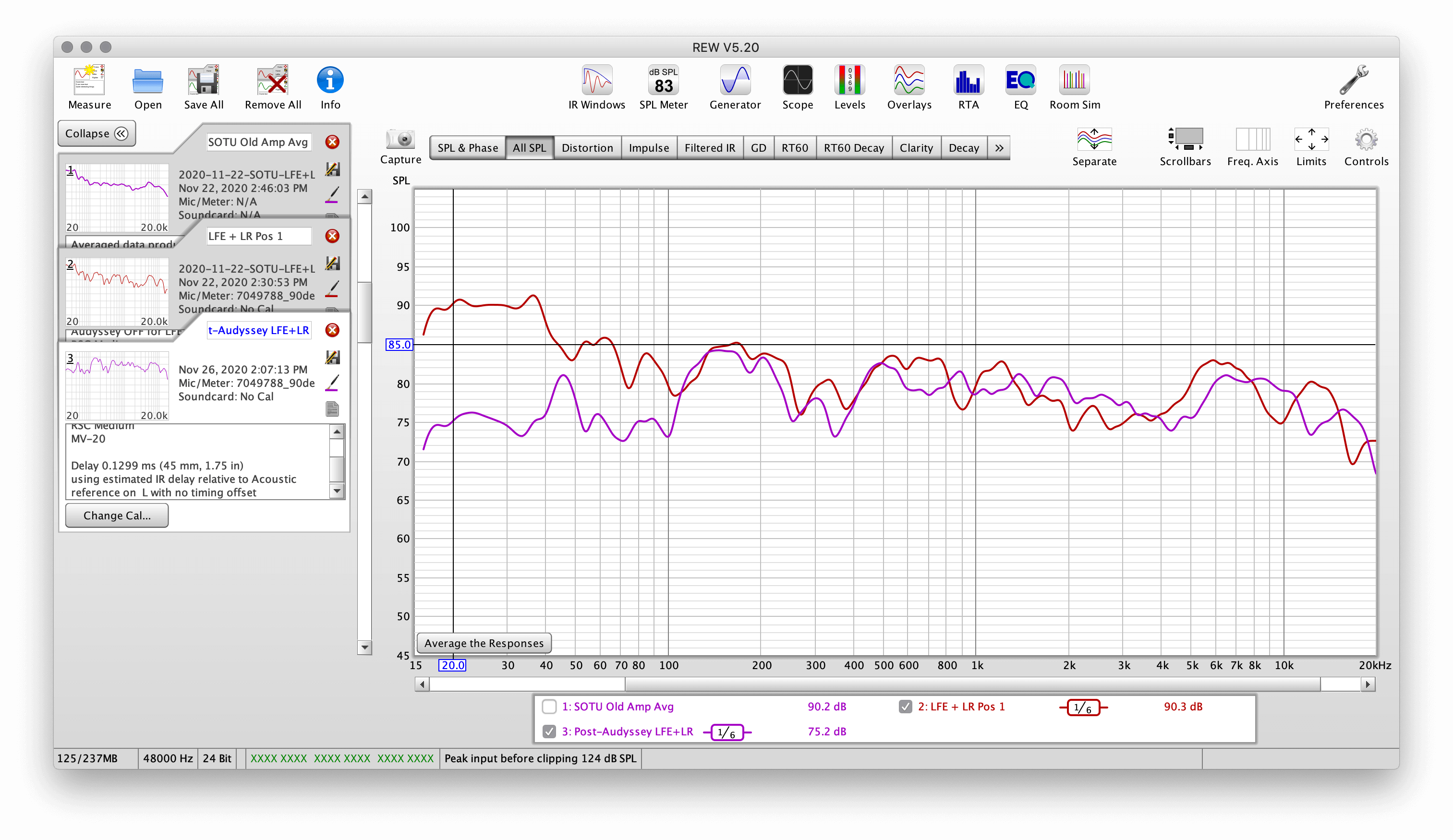Open the Scope tool
1453x840 pixels.
pos(798,80)
